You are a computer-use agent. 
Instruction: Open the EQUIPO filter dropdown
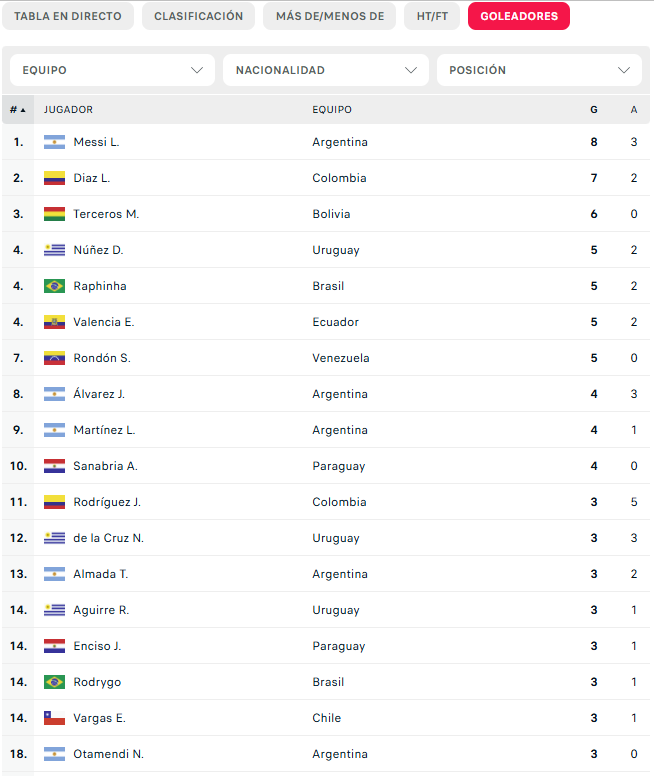(x=112, y=70)
